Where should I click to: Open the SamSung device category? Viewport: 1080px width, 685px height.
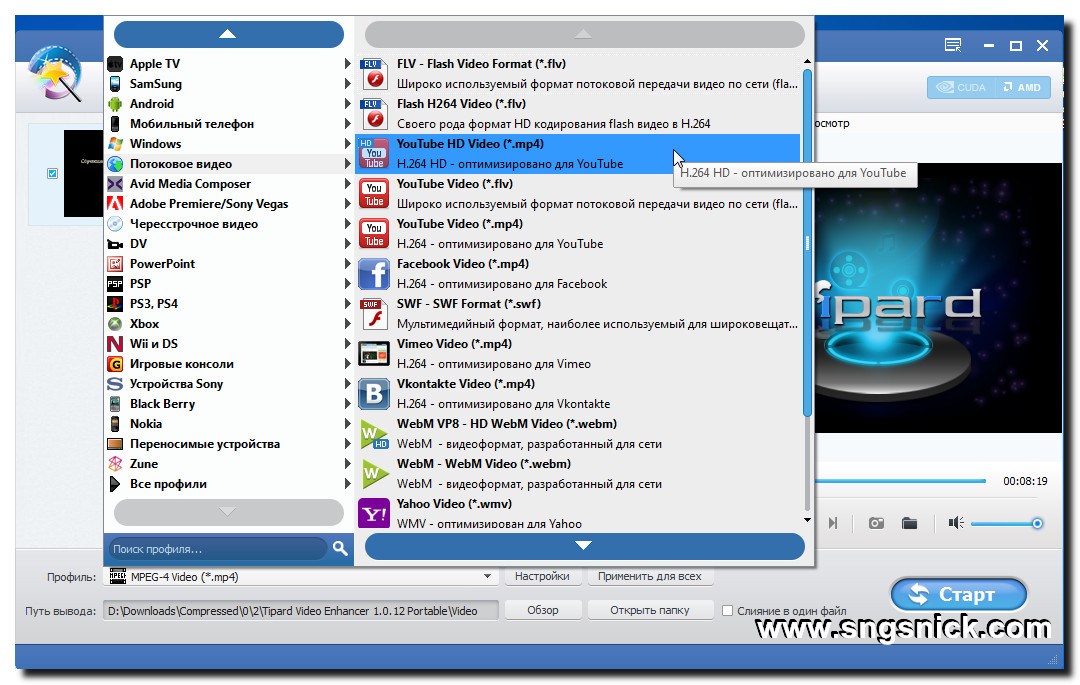(x=227, y=84)
